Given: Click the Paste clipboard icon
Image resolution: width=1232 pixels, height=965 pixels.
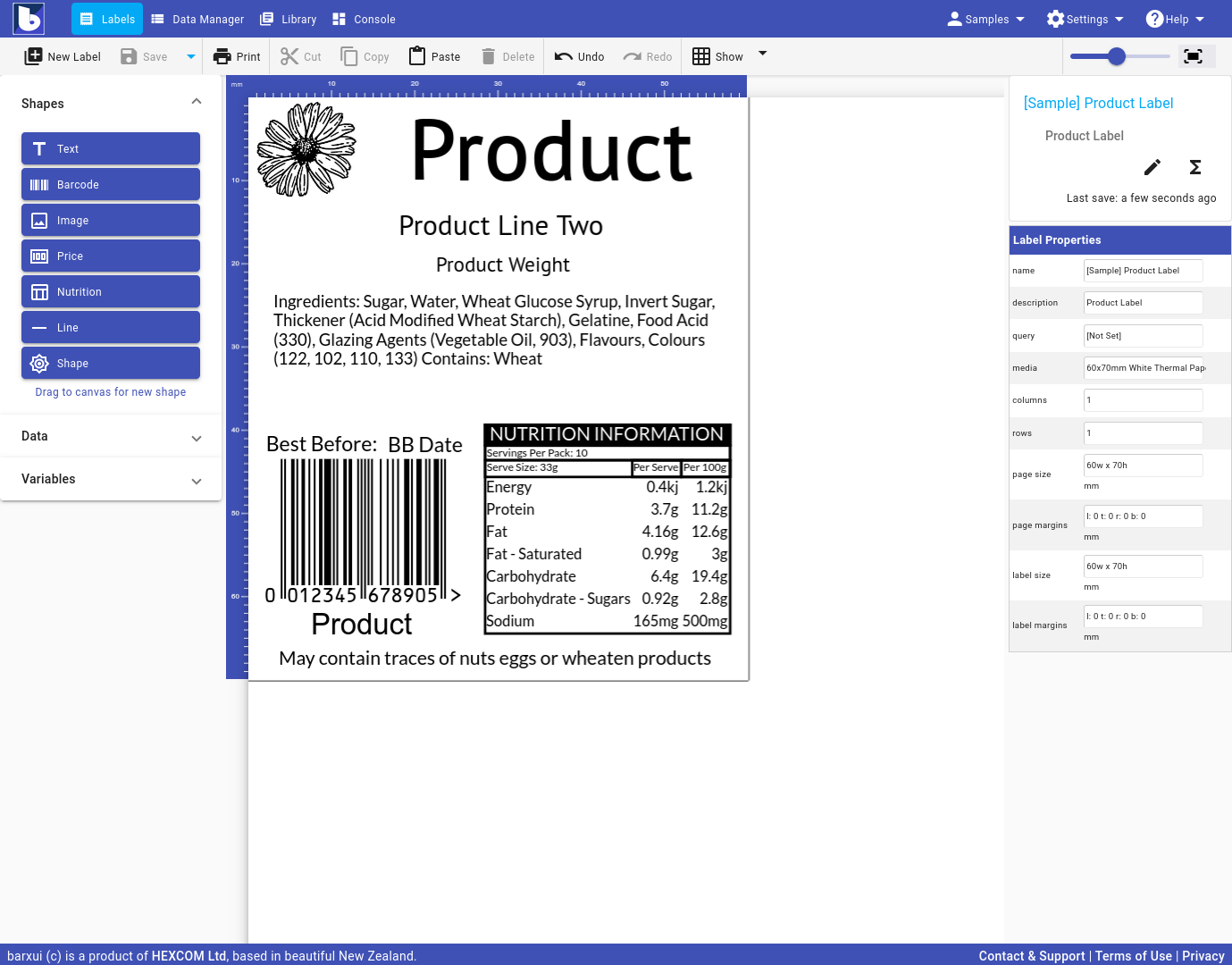Looking at the screenshot, I should (x=417, y=56).
